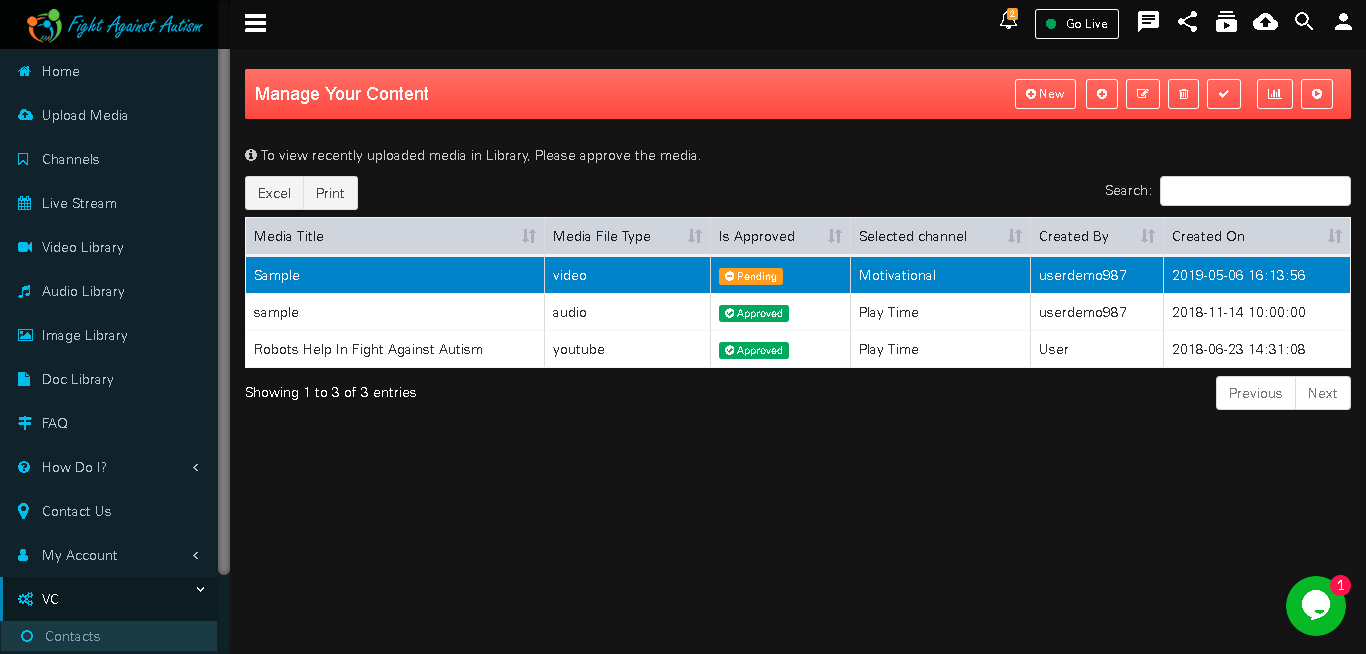
Task: Sort by Created On column
Action: coord(1257,236)
